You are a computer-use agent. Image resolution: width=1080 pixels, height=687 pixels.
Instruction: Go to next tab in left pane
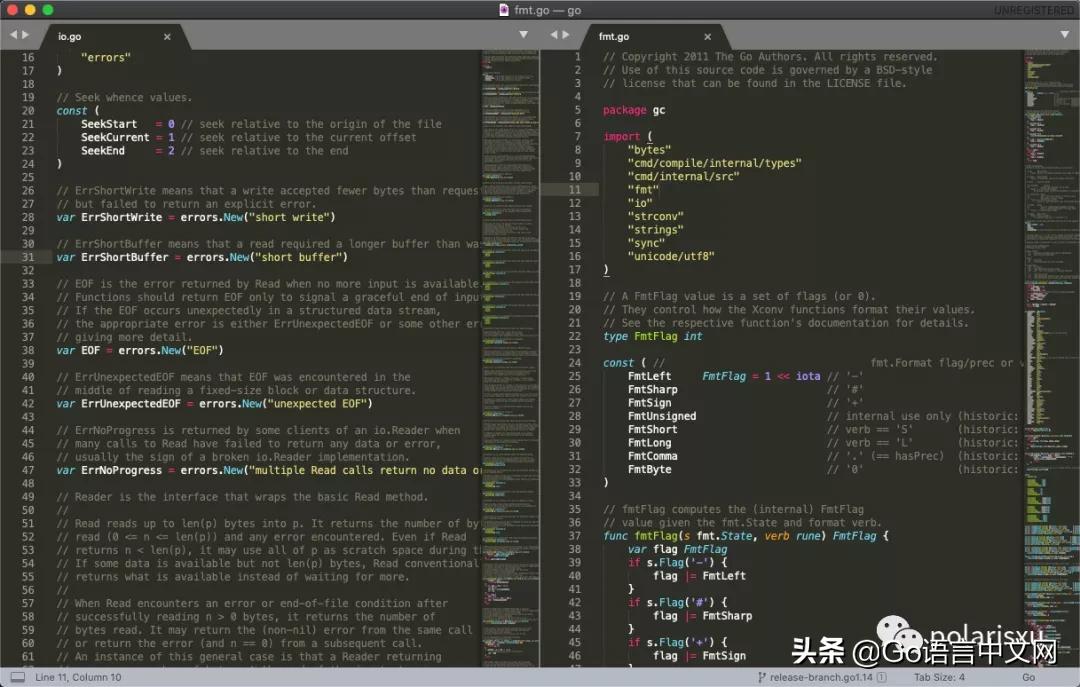pyautogui.click(x=27, y=35)
